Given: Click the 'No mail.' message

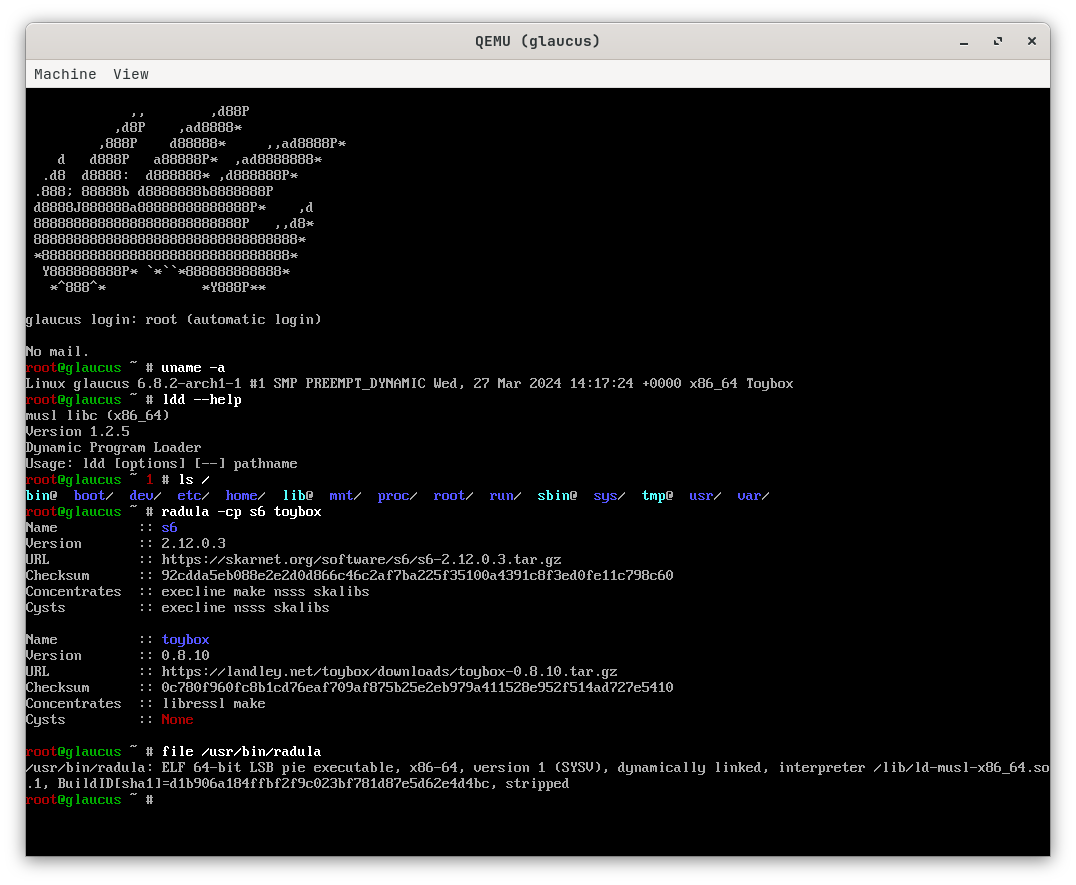Looking at the screenshot, I should click(x=58, y=352).
